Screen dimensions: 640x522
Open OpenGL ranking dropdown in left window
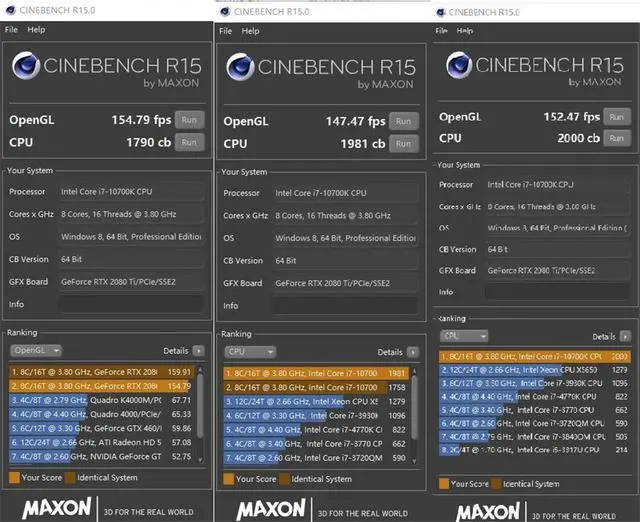pos(36,350)
